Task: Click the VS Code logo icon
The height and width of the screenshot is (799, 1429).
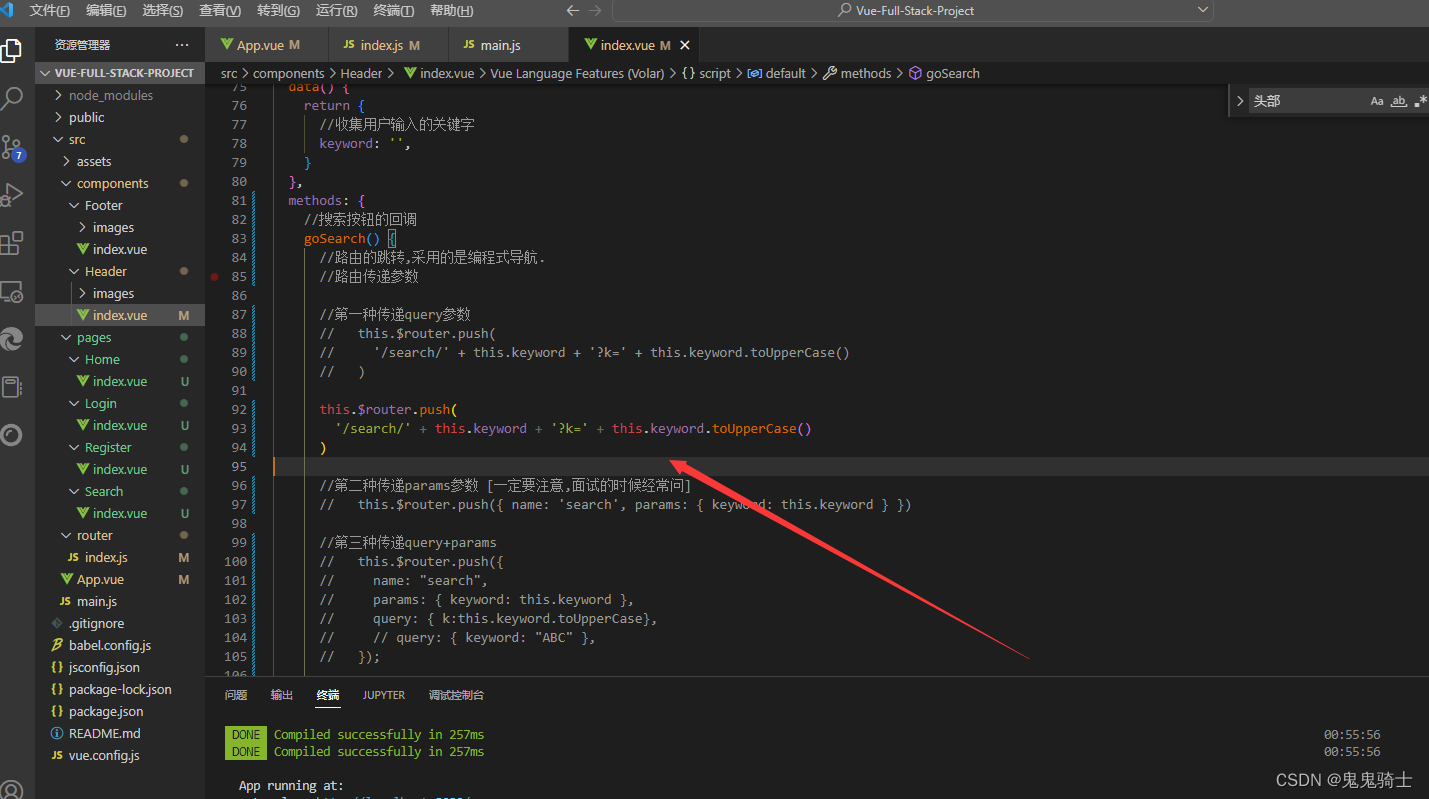Action: [7, 11]
